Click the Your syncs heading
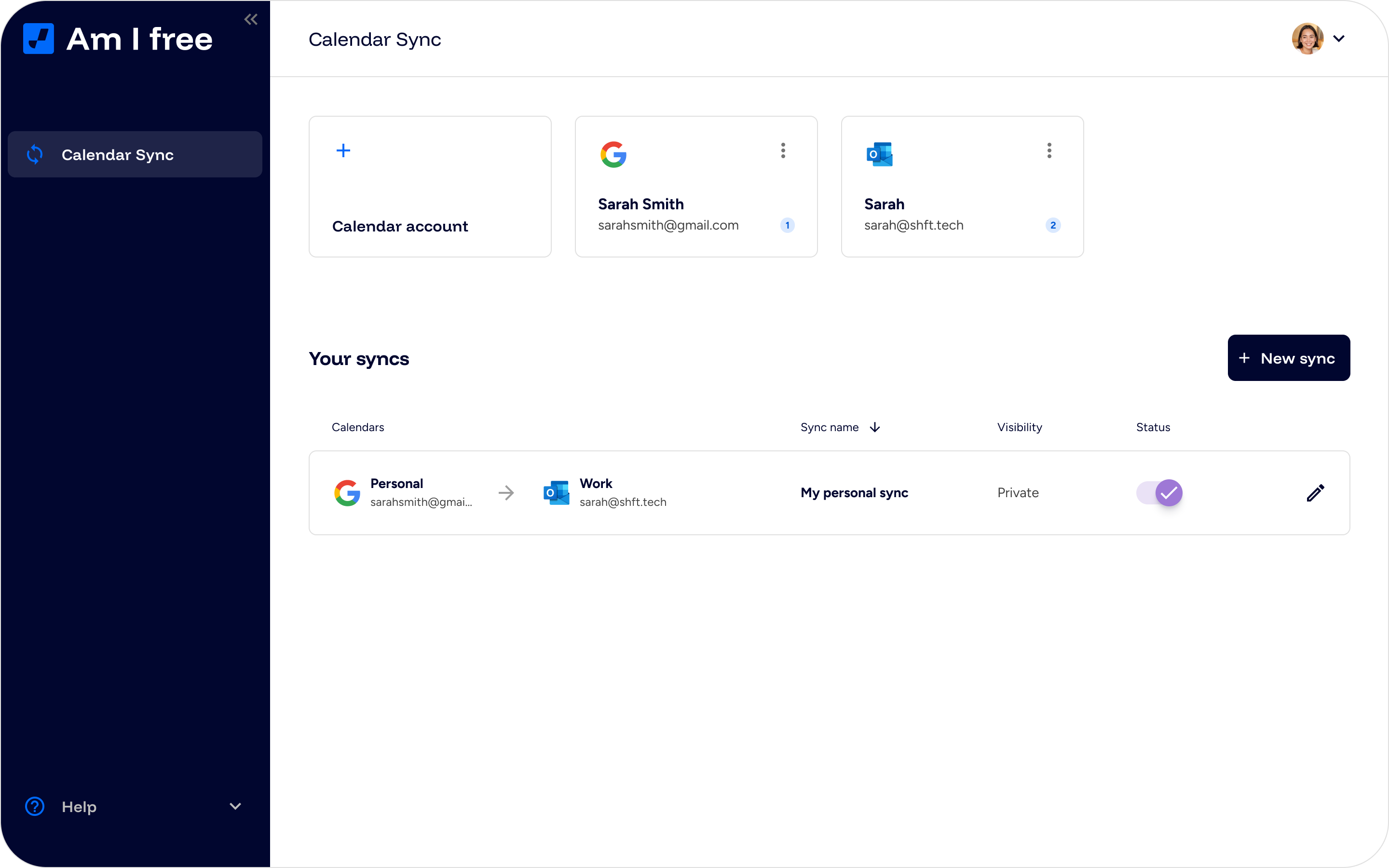 point(359,358)
